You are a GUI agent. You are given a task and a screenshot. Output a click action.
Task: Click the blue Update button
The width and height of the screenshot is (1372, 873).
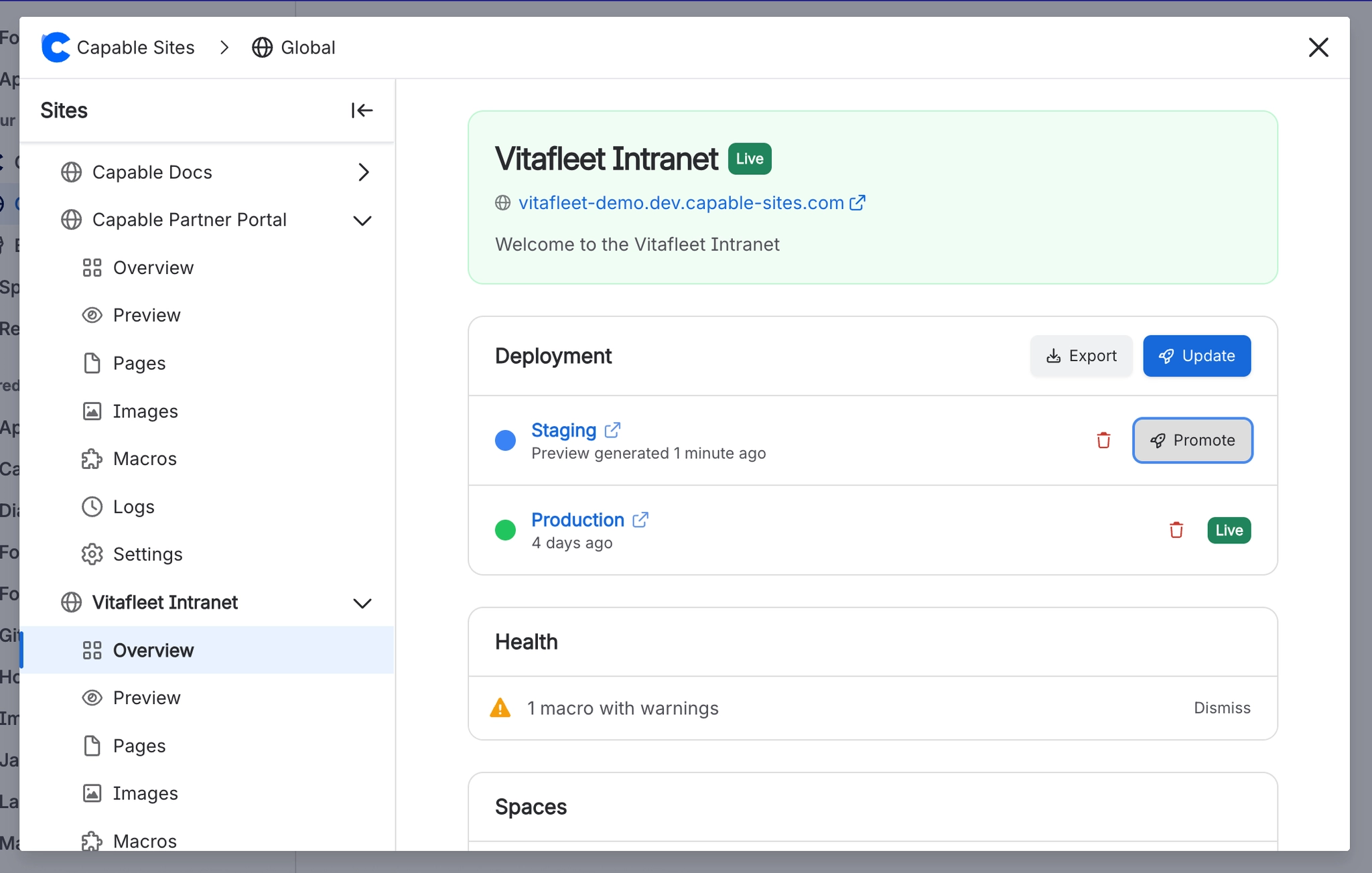coord(1196,356)
